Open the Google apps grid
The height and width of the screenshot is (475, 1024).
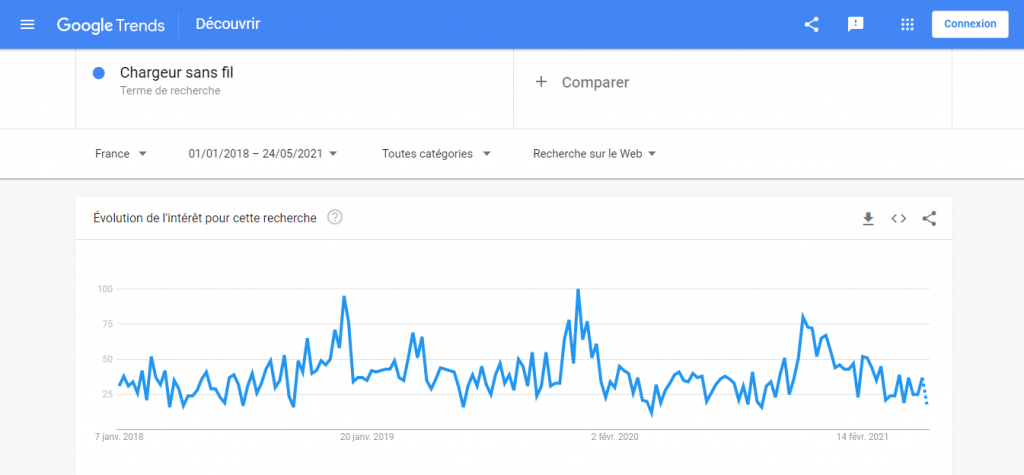pos(907,24)
